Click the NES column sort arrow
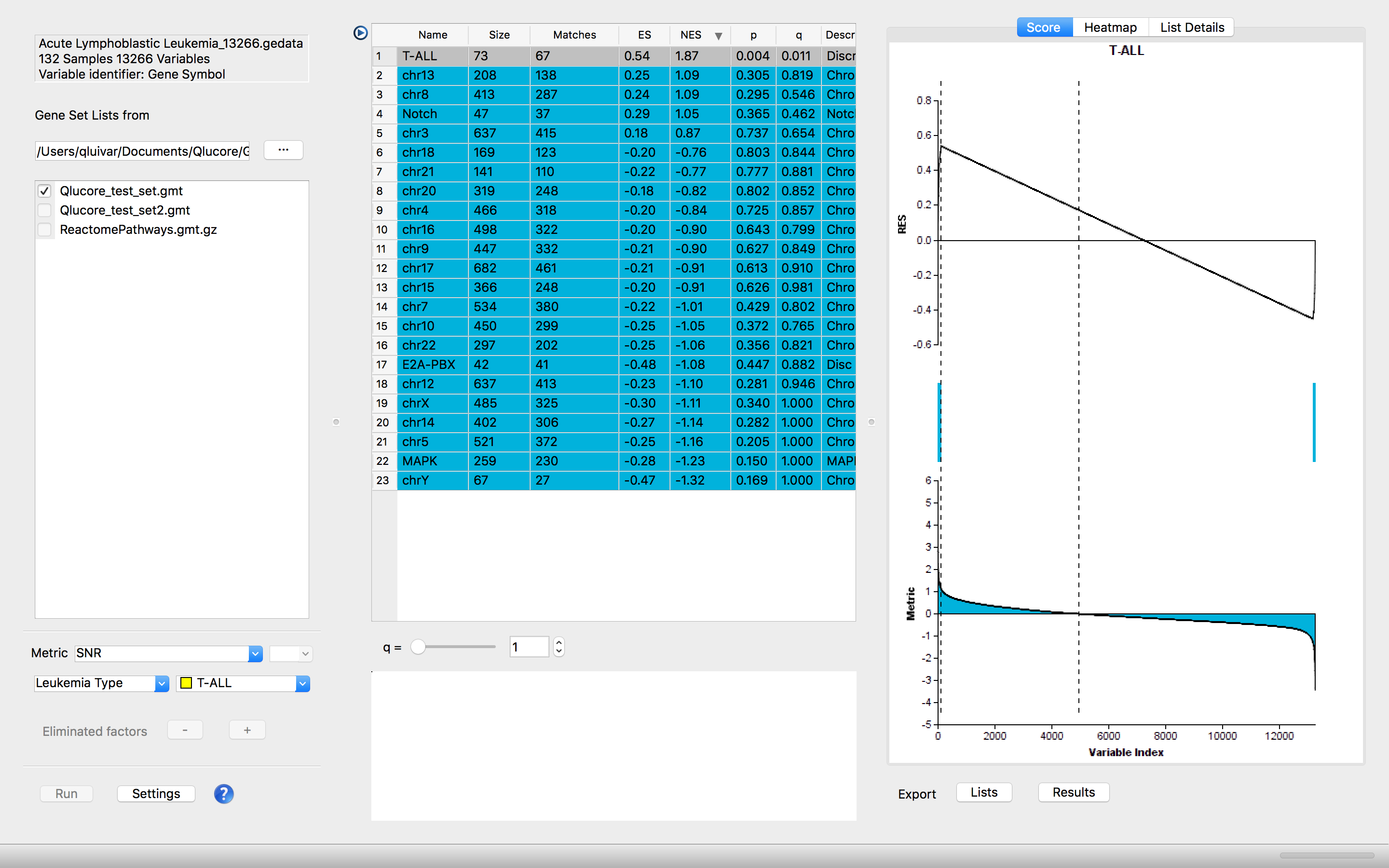 (x=718, y=36)
